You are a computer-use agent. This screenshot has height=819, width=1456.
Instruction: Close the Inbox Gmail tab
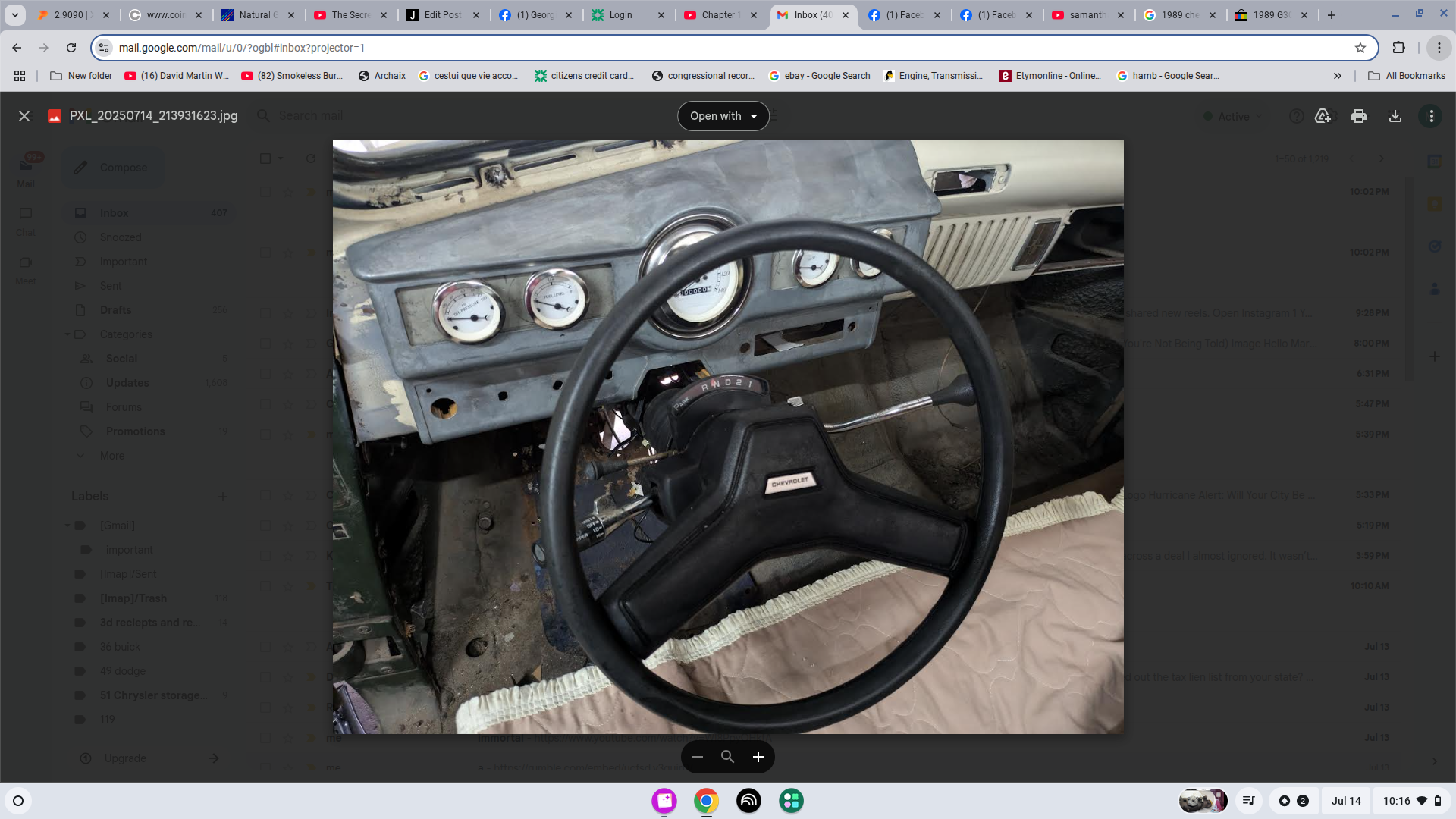click(x=846, y=15)
